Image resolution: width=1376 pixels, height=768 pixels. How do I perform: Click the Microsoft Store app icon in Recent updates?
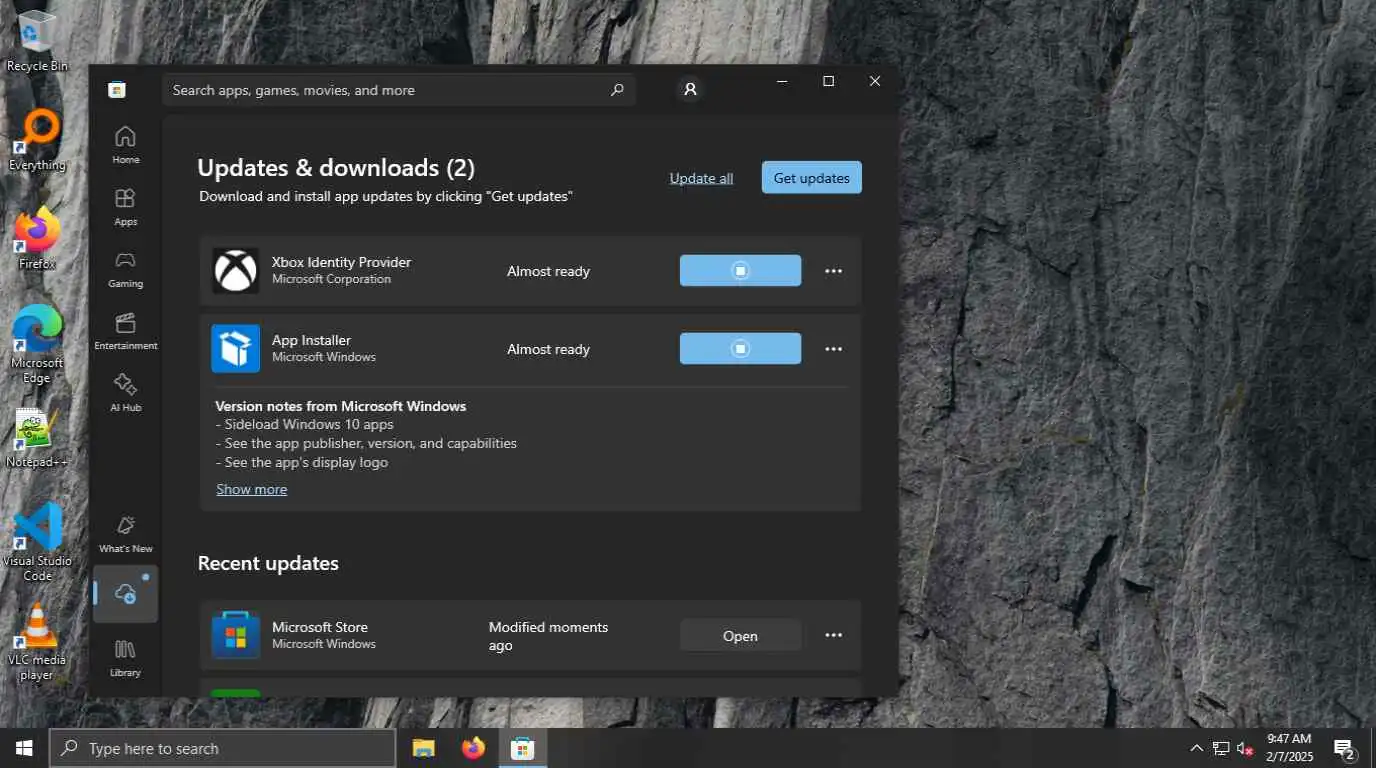pos(236,635)
